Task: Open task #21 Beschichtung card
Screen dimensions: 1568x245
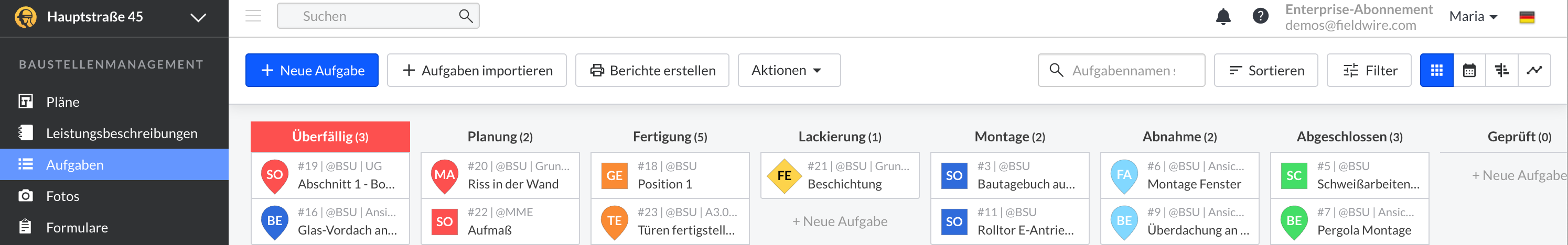Action: pos(840,175)
